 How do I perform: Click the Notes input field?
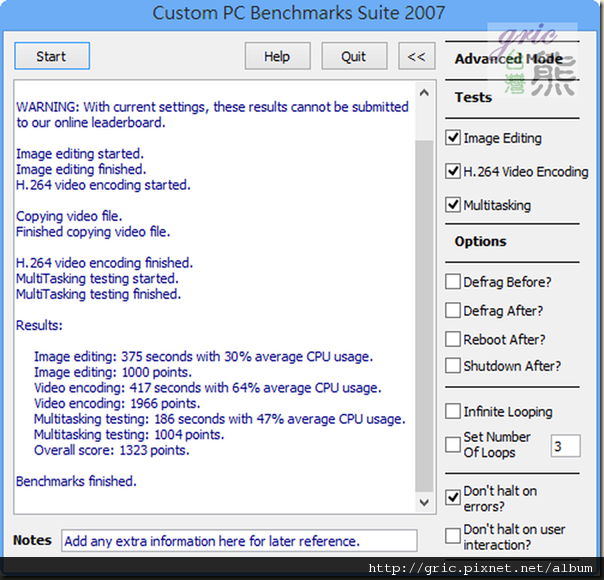[239, 541]
